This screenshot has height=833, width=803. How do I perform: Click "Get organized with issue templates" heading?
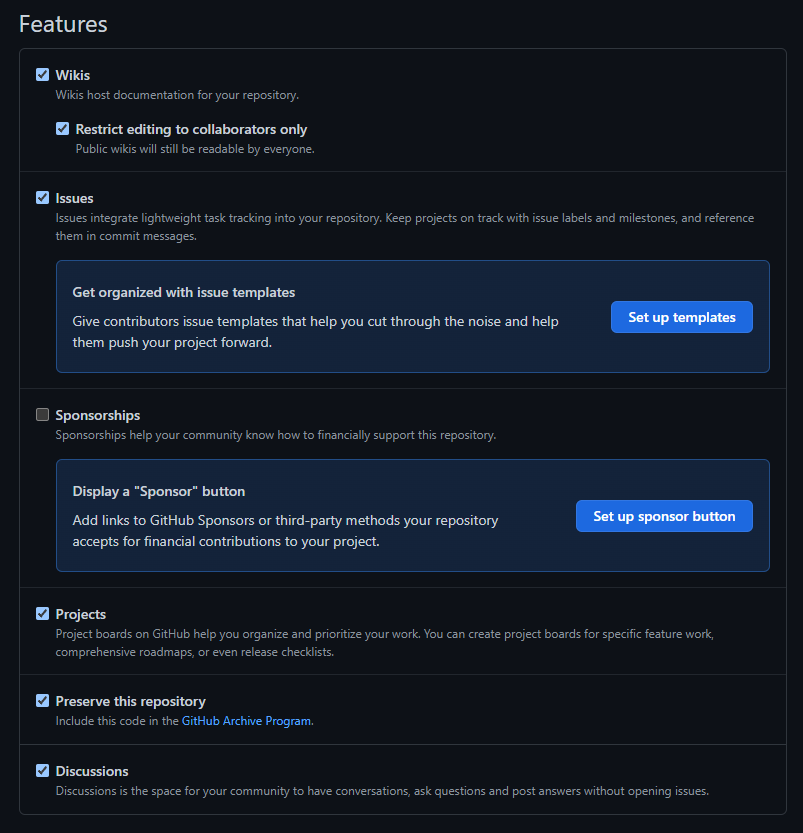184,292
